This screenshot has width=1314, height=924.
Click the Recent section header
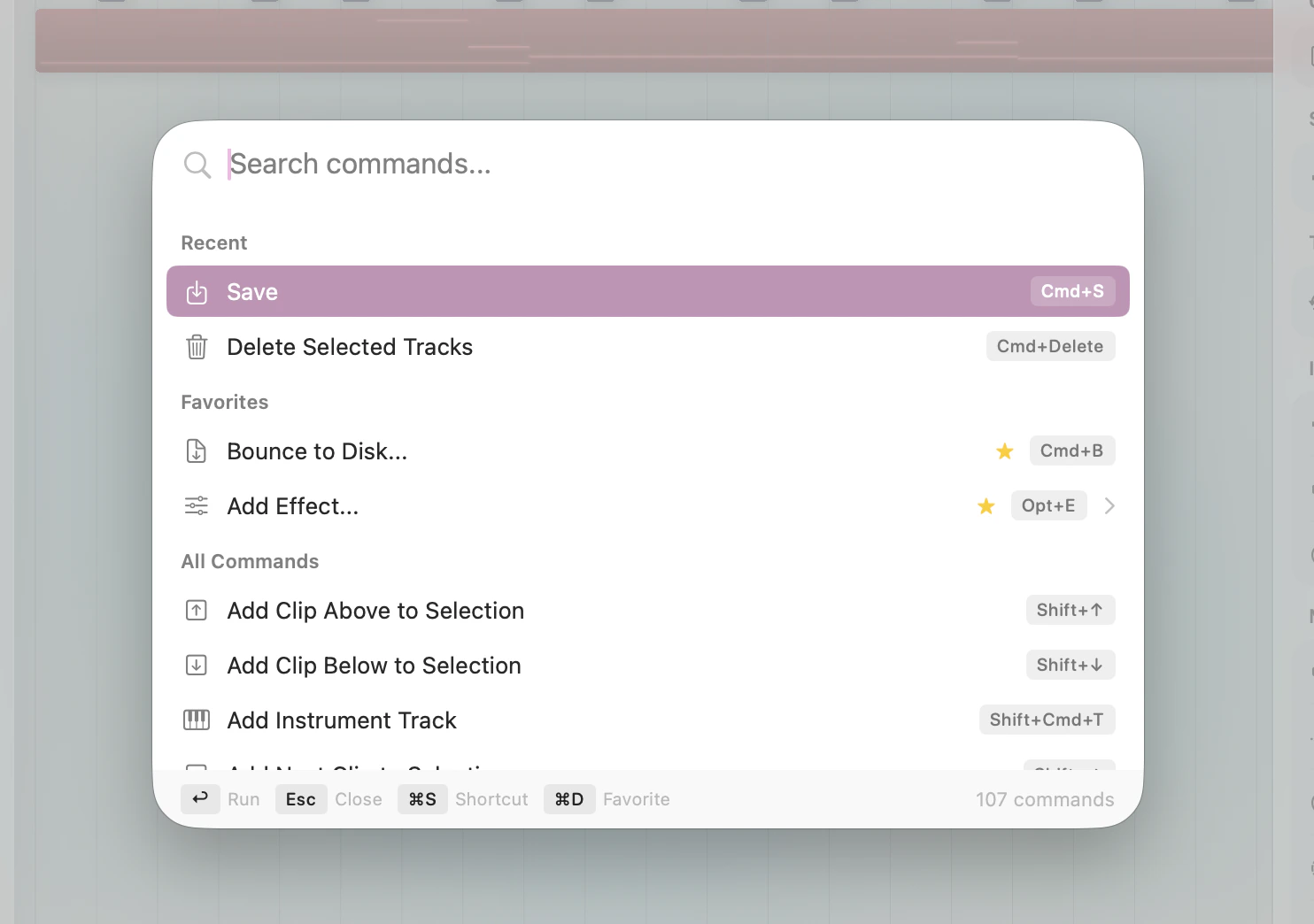(x=214, y=243)
